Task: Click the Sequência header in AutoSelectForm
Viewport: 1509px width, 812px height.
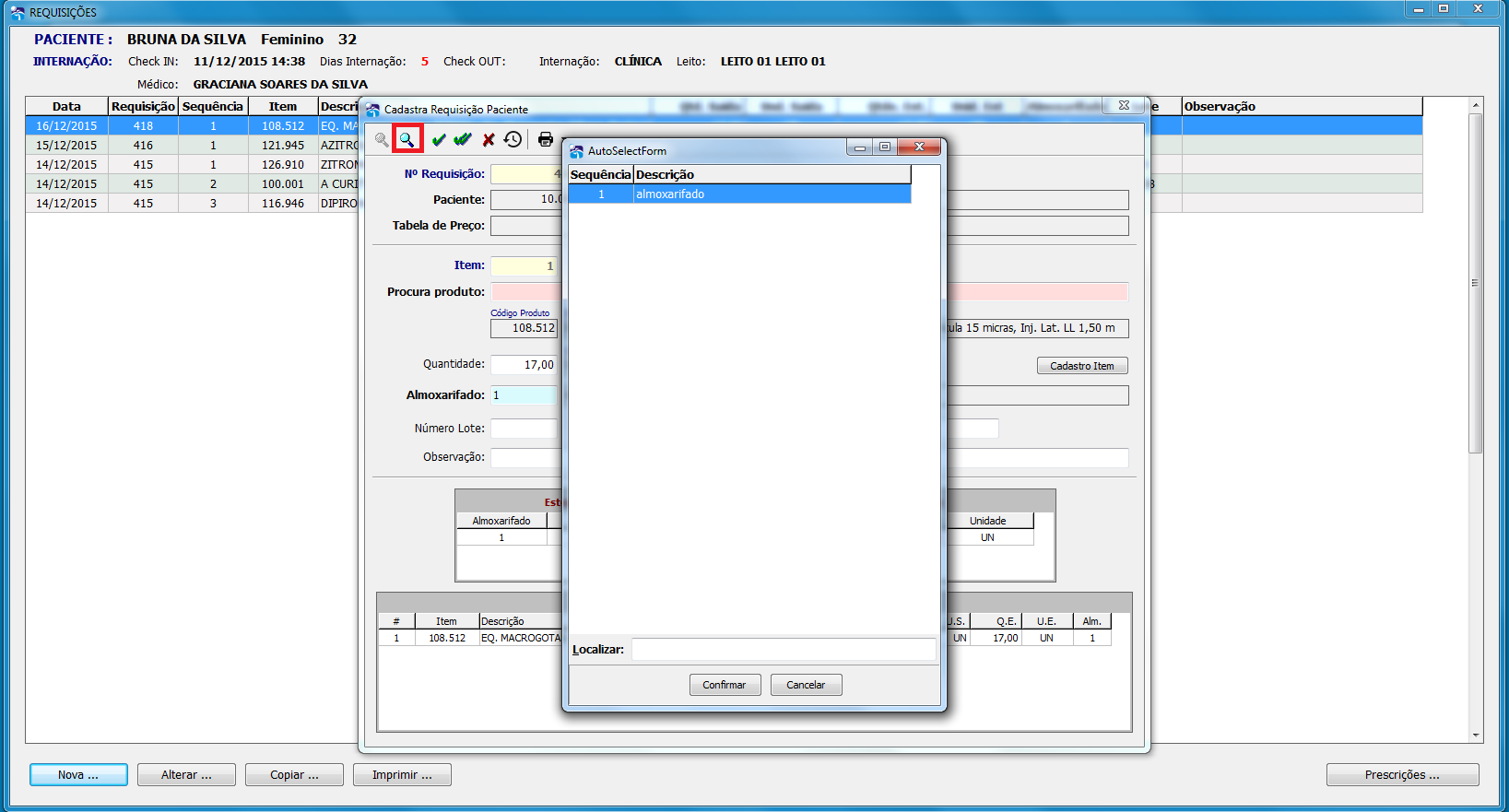Action: (600, 175)
